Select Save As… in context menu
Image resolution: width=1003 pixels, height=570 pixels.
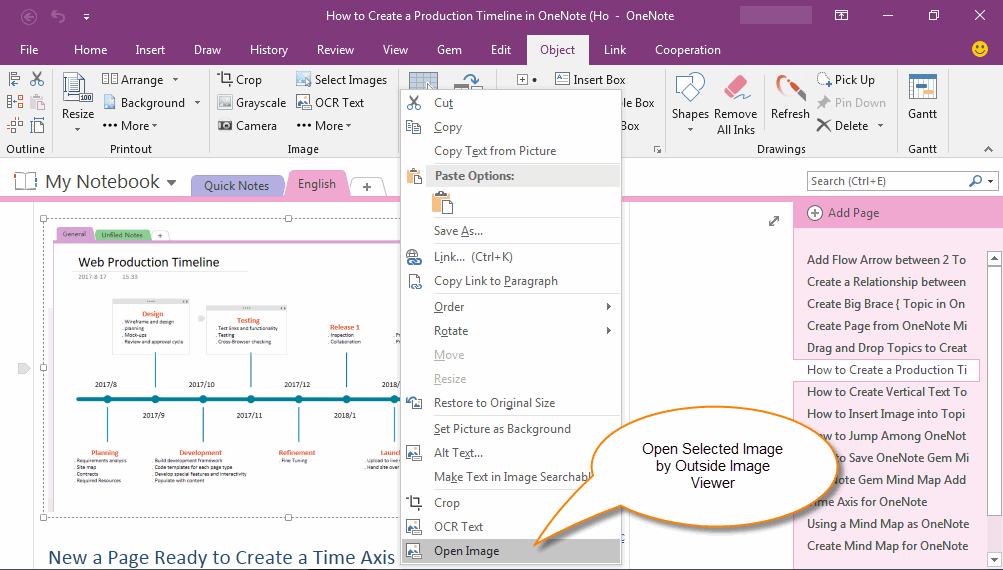510,231
